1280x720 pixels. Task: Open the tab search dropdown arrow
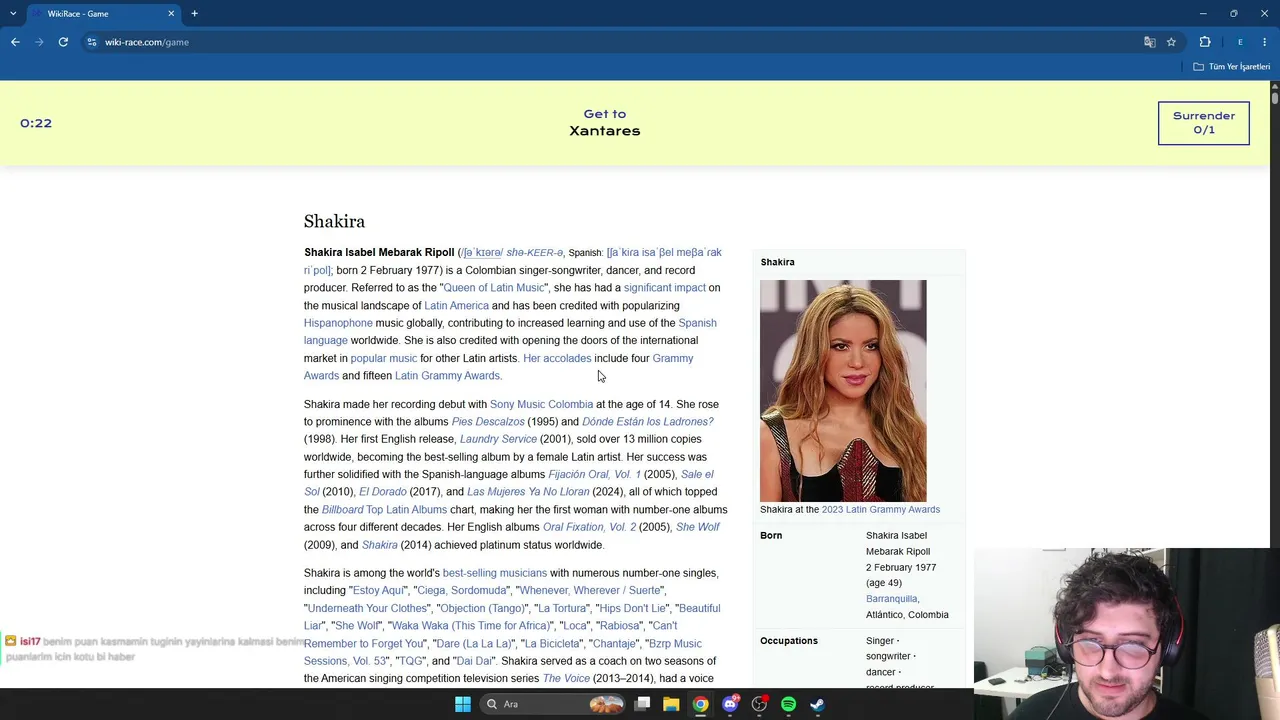point(13,14)
